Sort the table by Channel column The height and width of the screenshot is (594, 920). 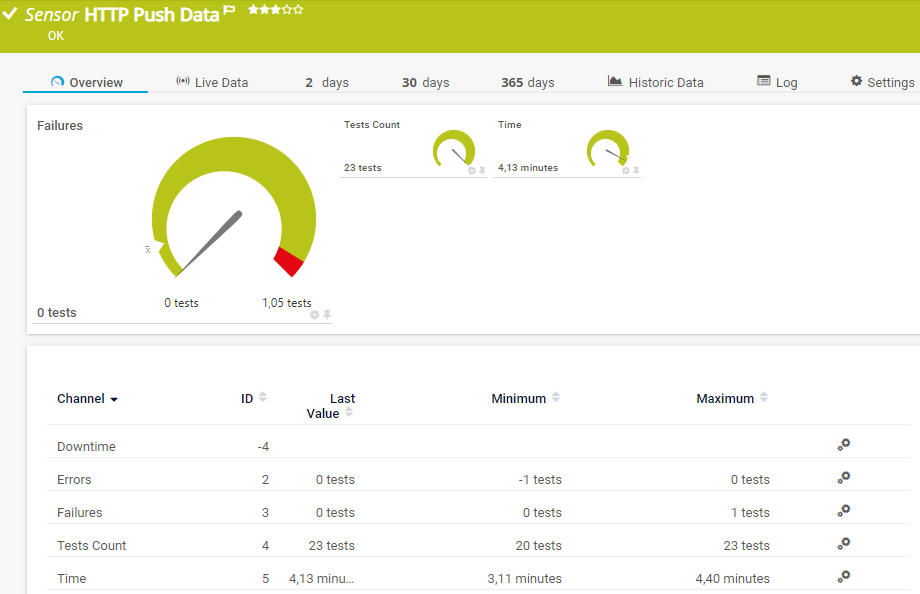pos(87,399)
